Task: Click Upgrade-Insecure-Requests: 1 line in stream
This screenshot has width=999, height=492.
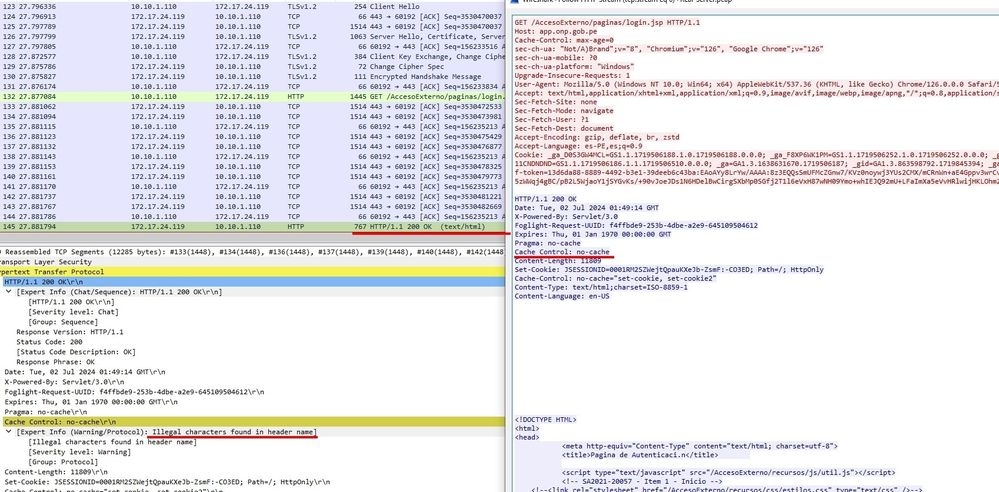Action: (x=572, y=75)
